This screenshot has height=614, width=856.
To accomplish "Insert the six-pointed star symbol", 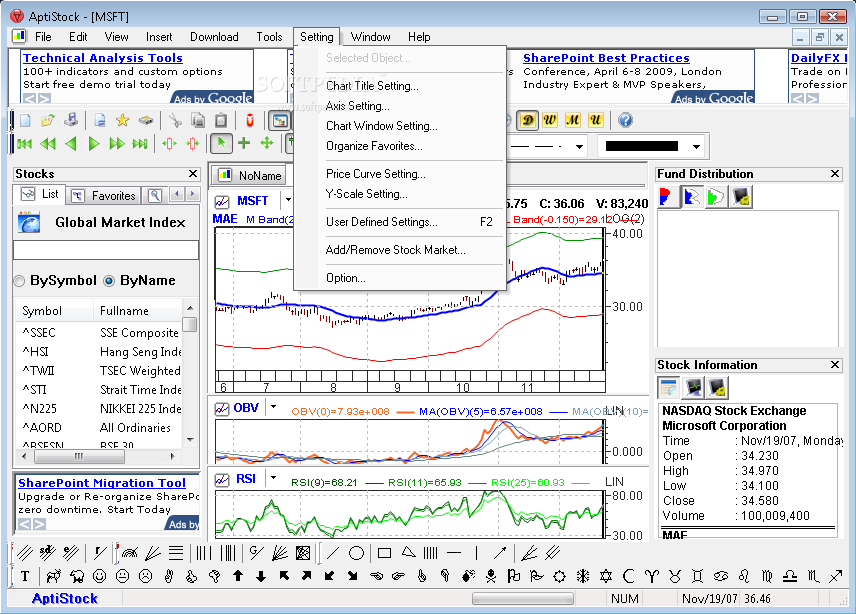I will [x=606, y=576].
